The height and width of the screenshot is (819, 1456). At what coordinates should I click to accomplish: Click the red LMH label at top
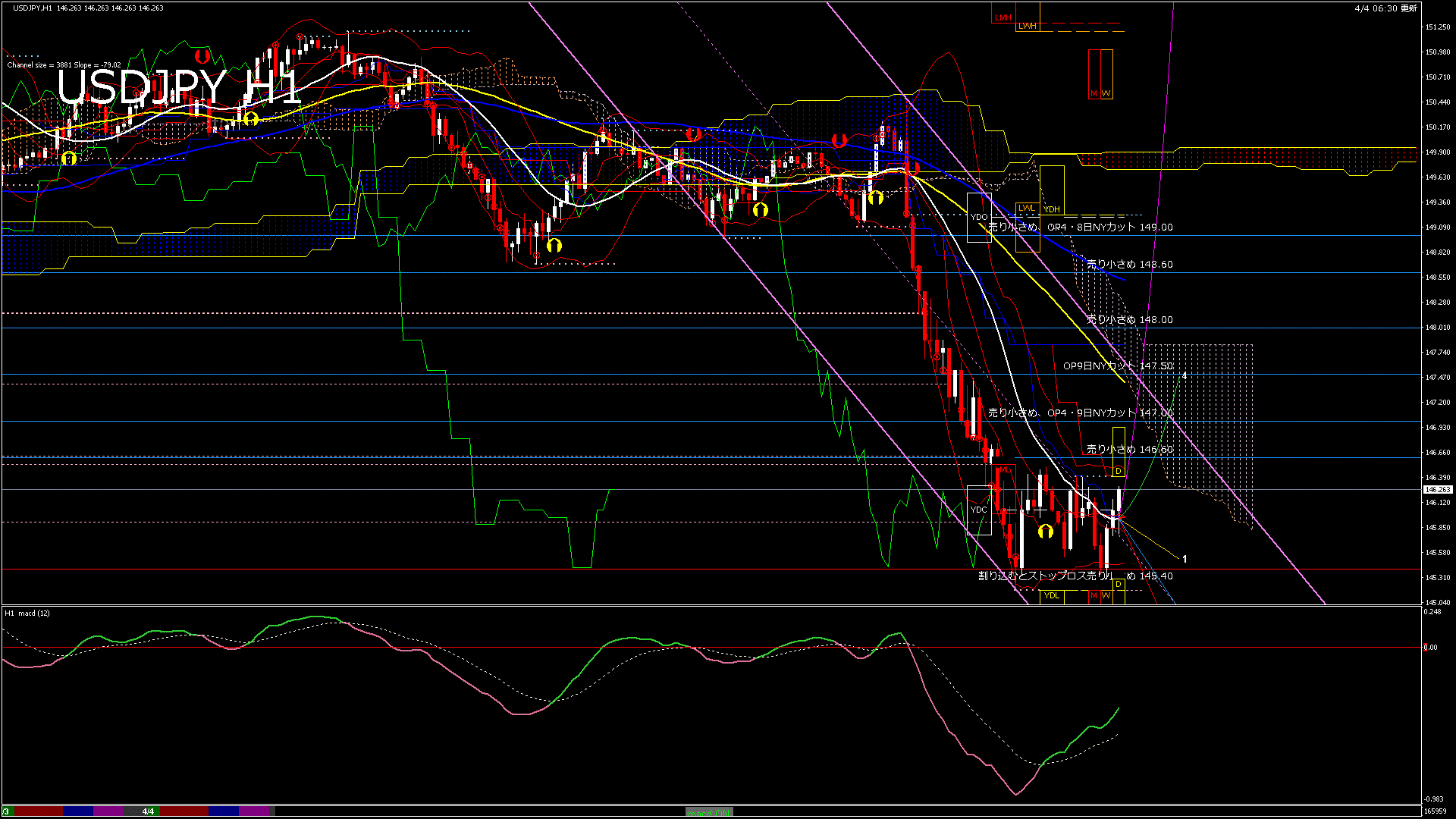coord(1003,17)
